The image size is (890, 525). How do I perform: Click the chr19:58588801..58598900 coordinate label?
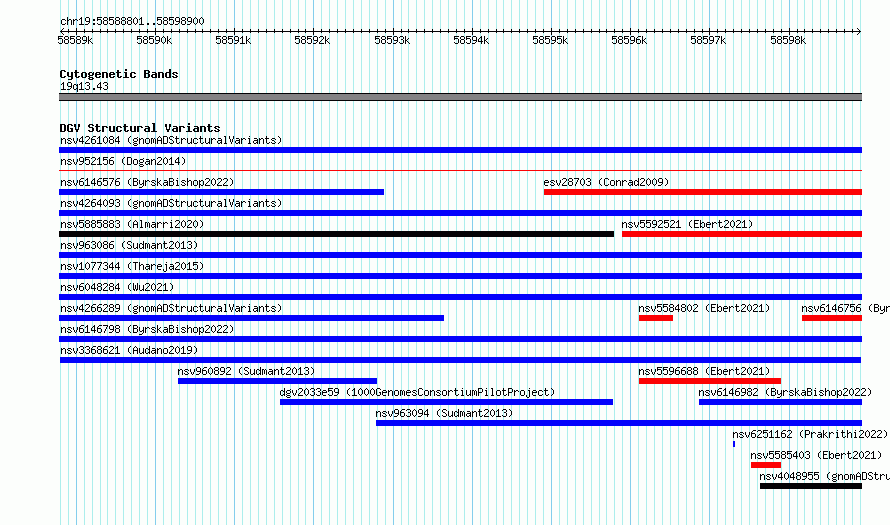click(132, 21)
